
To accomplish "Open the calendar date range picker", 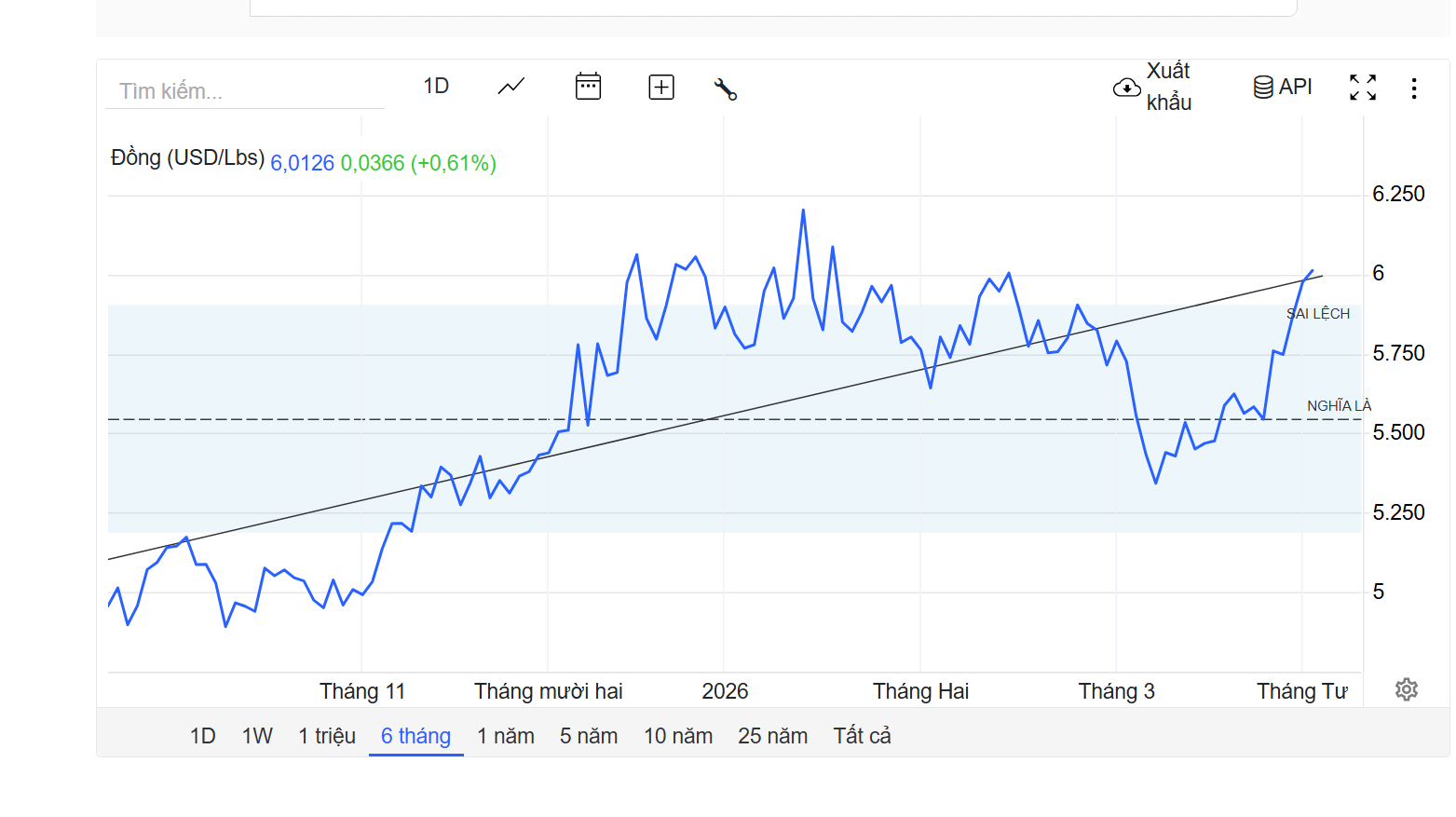I will point(588,87).
